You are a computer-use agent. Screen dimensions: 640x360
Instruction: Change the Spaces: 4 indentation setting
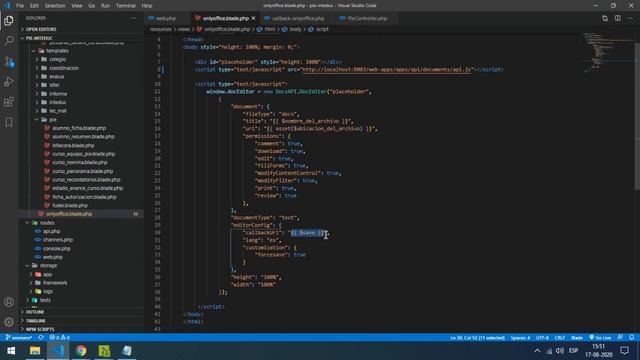pyautogui.click(x=520, y=338)
